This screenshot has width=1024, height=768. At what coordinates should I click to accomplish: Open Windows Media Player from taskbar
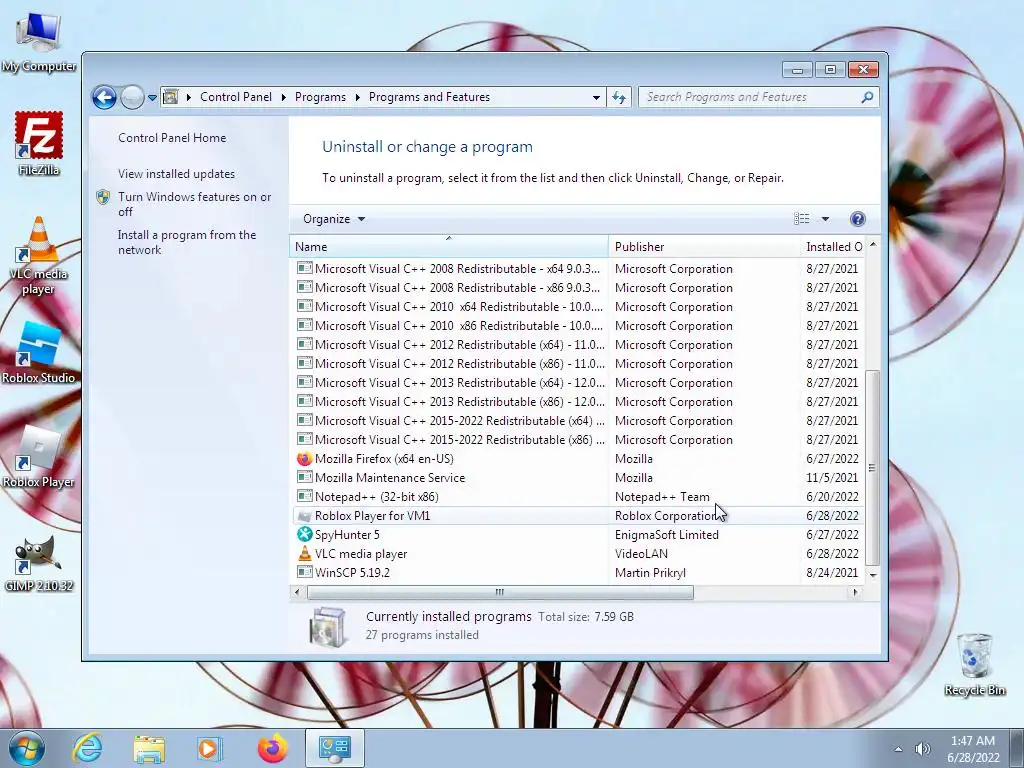(x=210, y=748)
